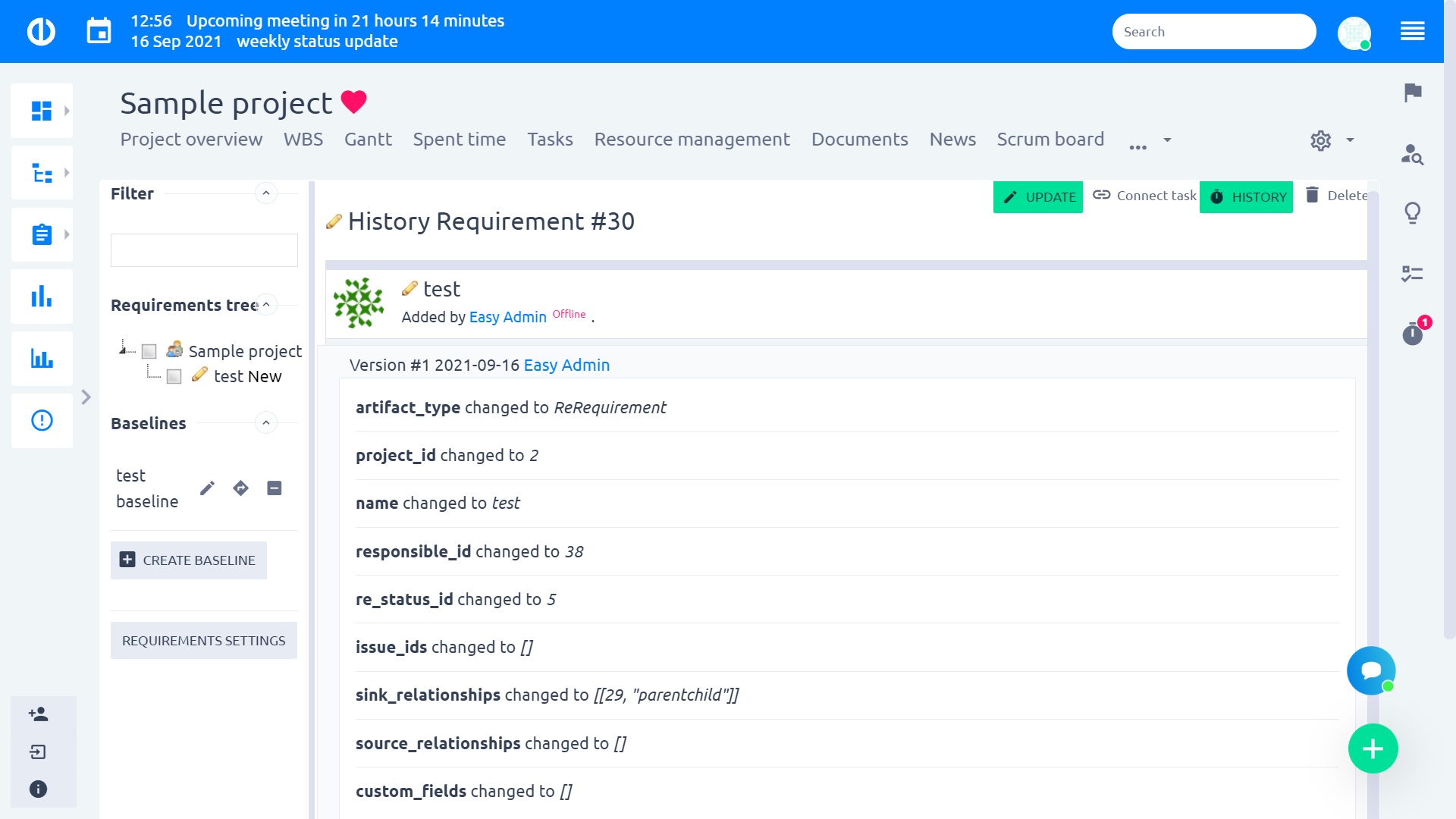
Task: Open the settings gear dropdown
Action: [x=1334, y=139]
